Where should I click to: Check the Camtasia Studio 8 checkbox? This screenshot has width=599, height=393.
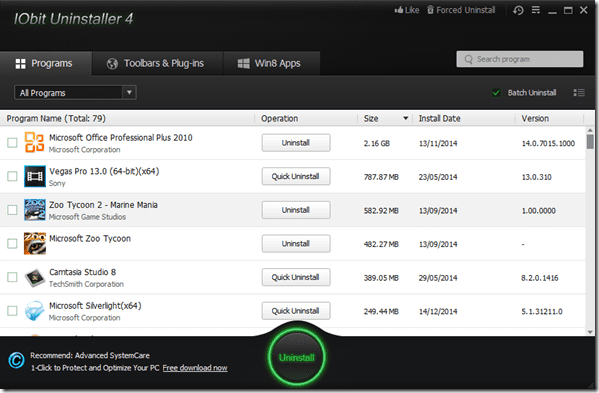point(12,277)
